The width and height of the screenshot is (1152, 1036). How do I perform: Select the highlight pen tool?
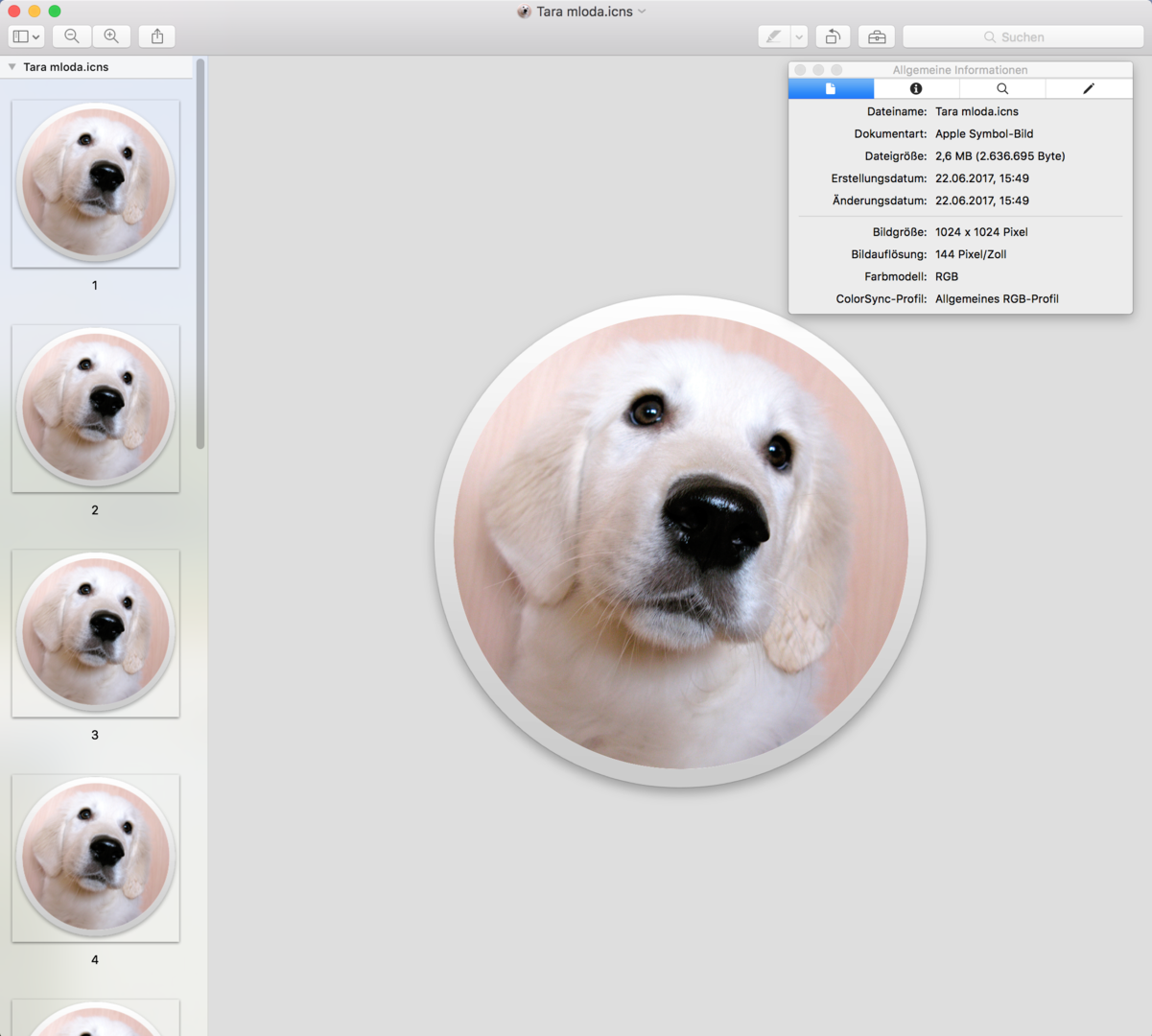tap(773, 36)
